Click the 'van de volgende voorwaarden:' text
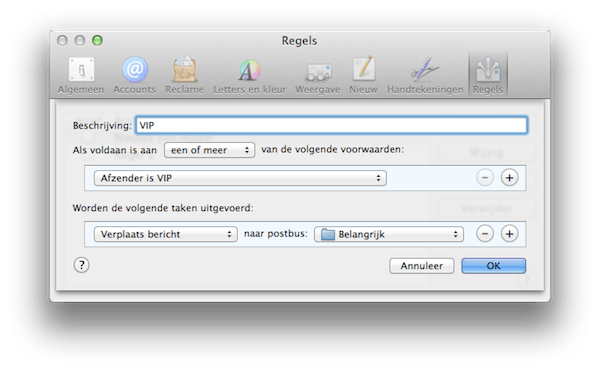600x371 pixels. point(333,149)
